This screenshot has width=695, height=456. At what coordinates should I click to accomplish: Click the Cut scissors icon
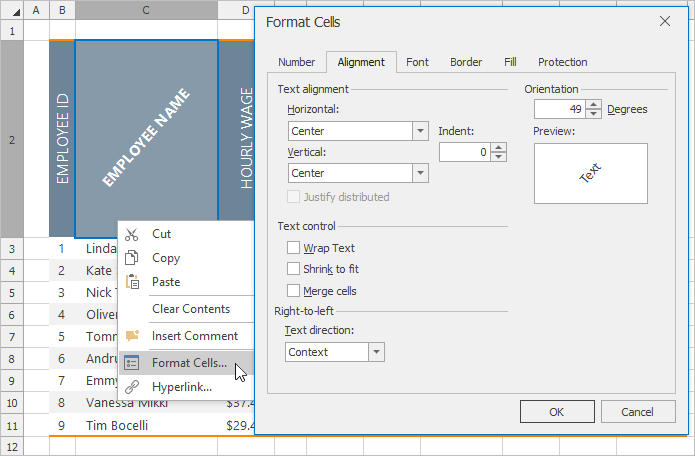(132, 234)
